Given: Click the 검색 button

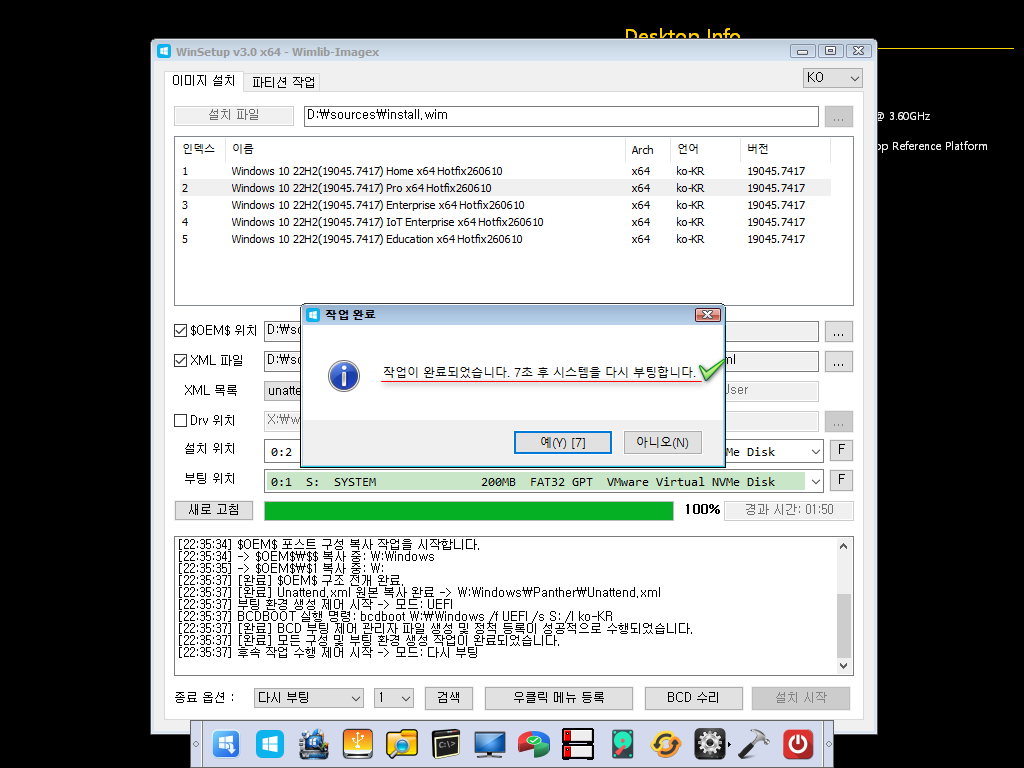Looking at the screenshot, I should coord(449,698).
